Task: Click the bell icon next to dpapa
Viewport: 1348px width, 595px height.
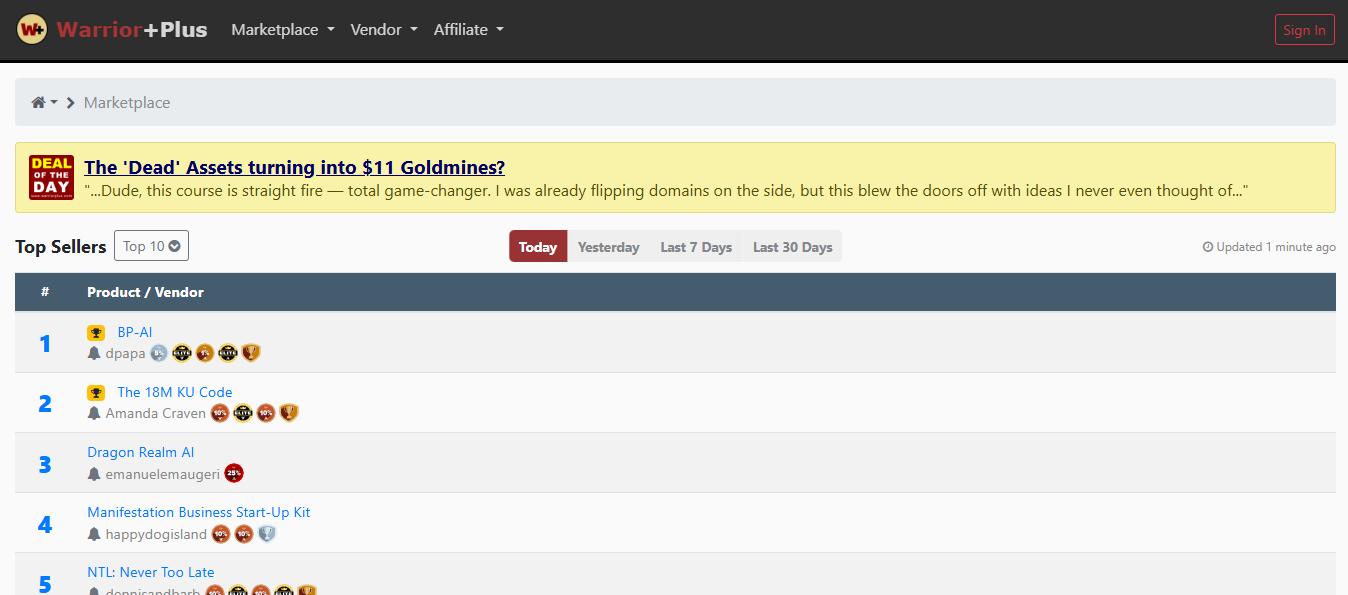Action: tap(94, 353)
